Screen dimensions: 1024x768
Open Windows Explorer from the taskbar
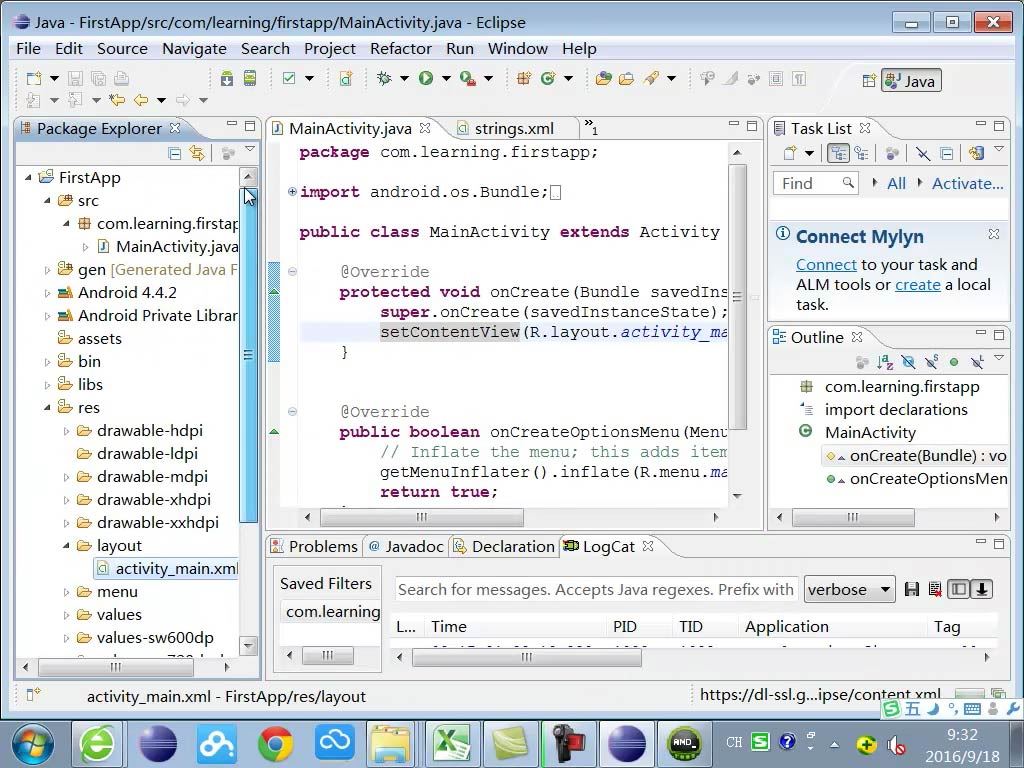389,744
